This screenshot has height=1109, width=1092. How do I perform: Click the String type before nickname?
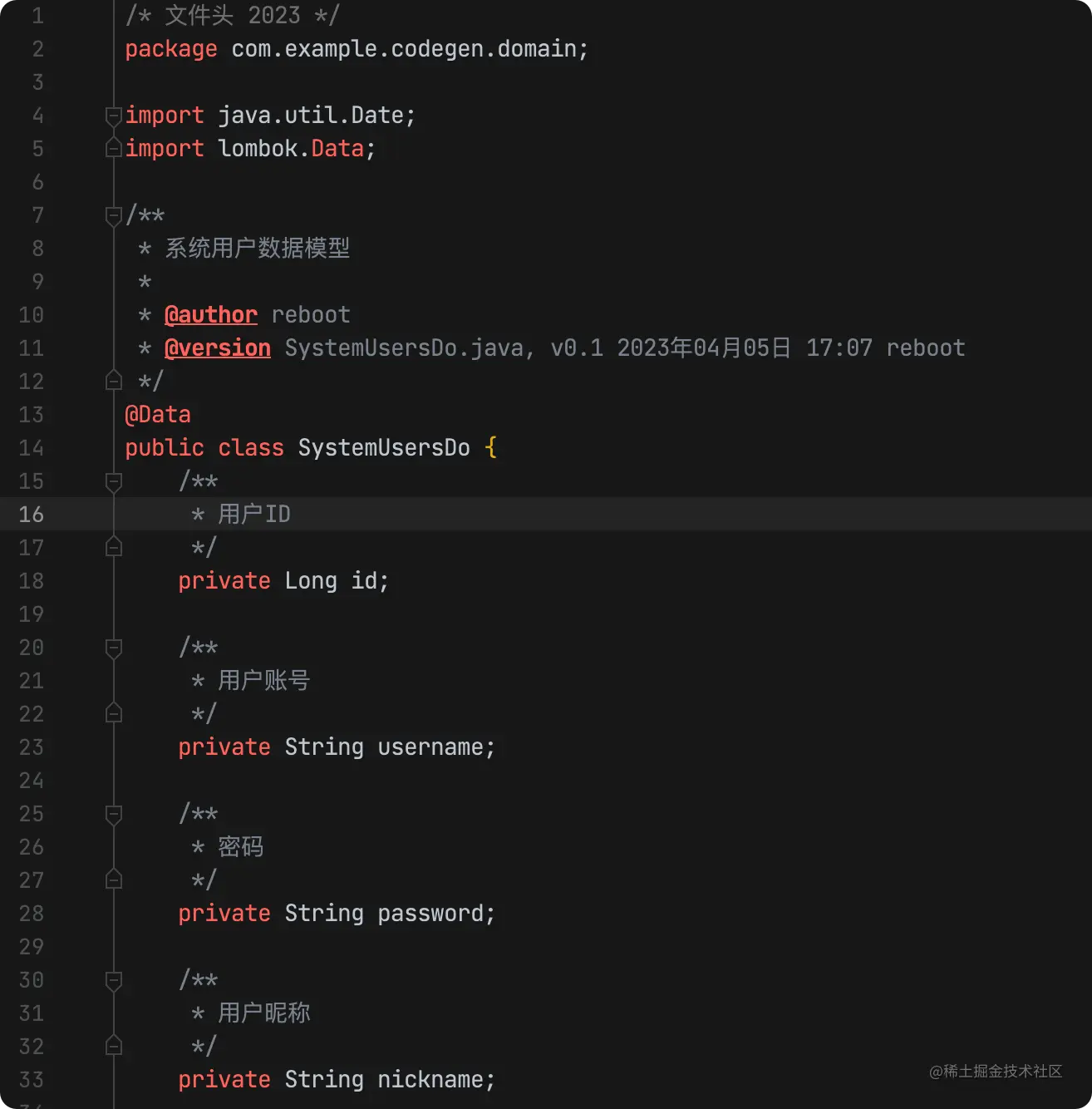pyautogui.click(x=324, y=1080)
